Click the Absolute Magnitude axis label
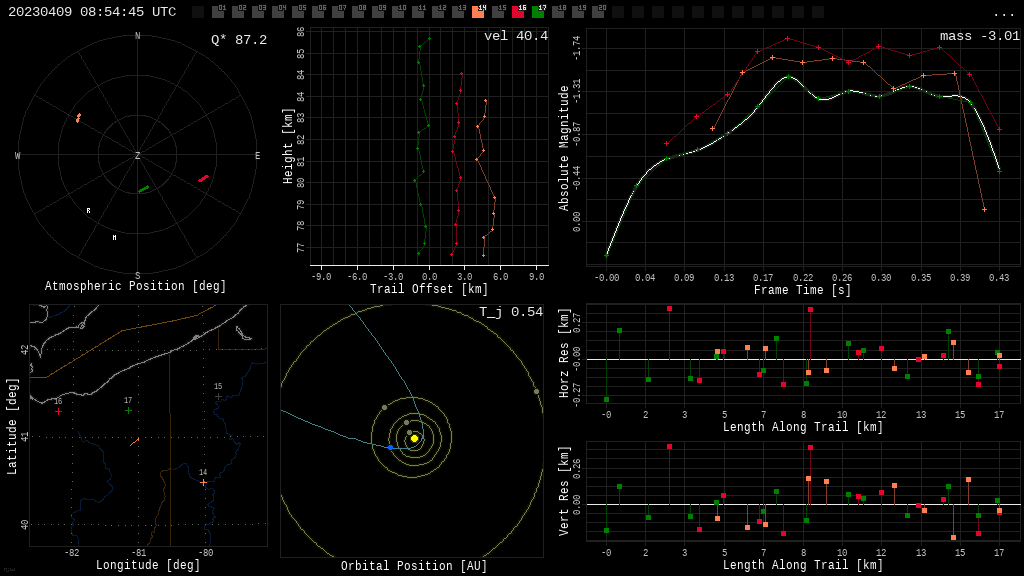 [564, 148]
